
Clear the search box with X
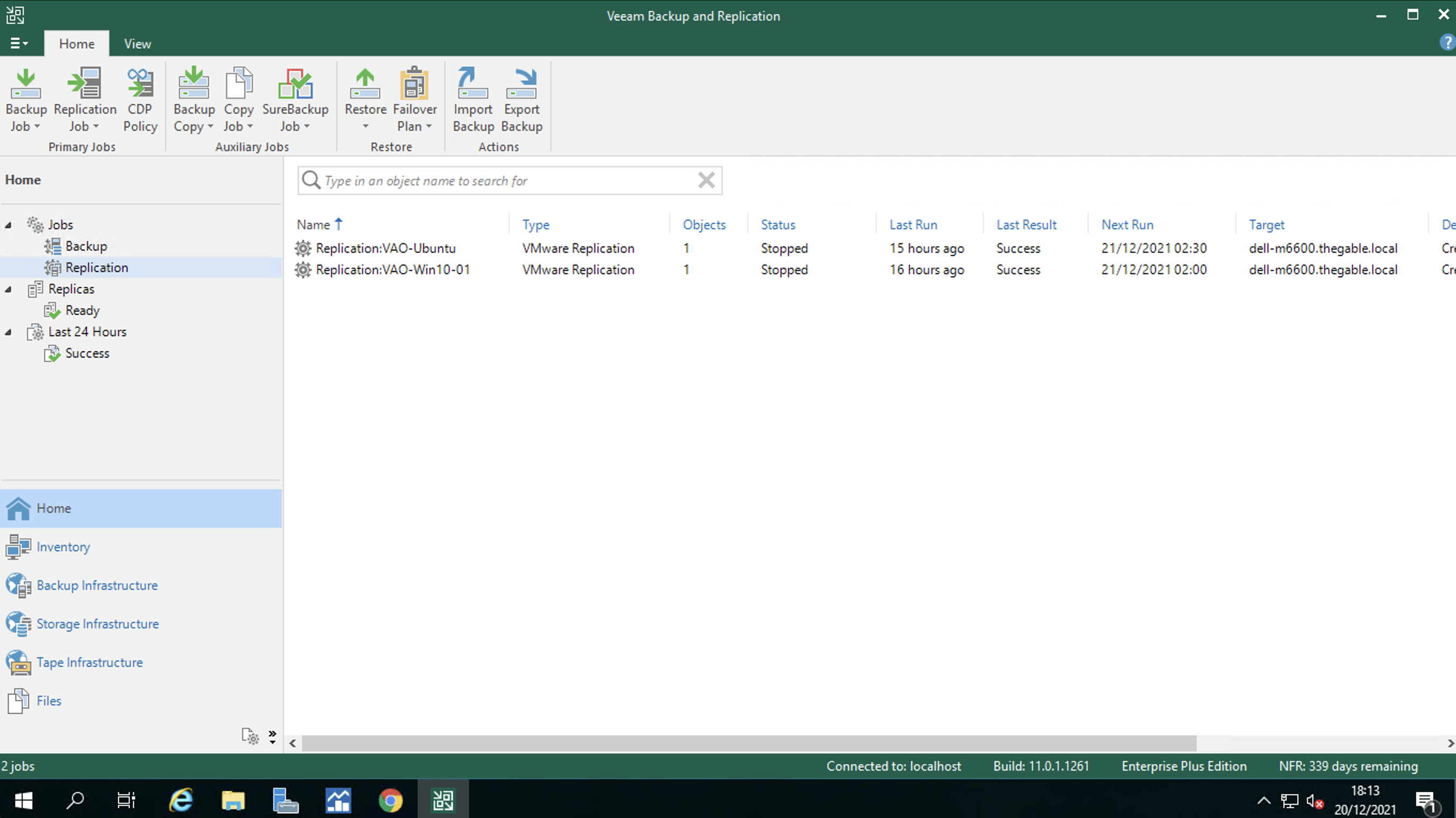(x=707, y=180)
